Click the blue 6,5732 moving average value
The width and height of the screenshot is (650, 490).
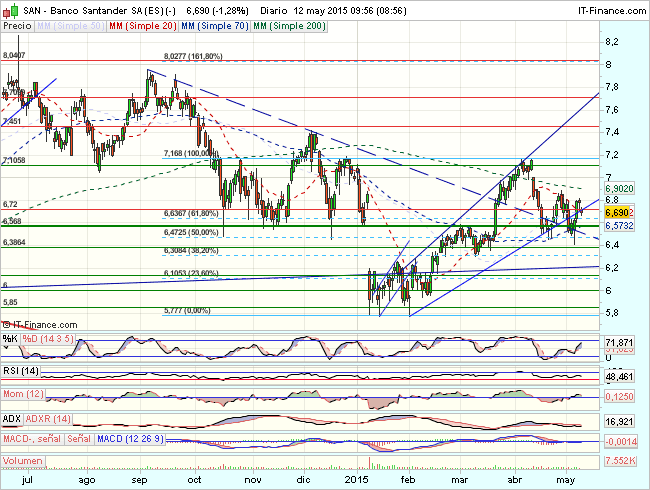click(x=619, y=226)
